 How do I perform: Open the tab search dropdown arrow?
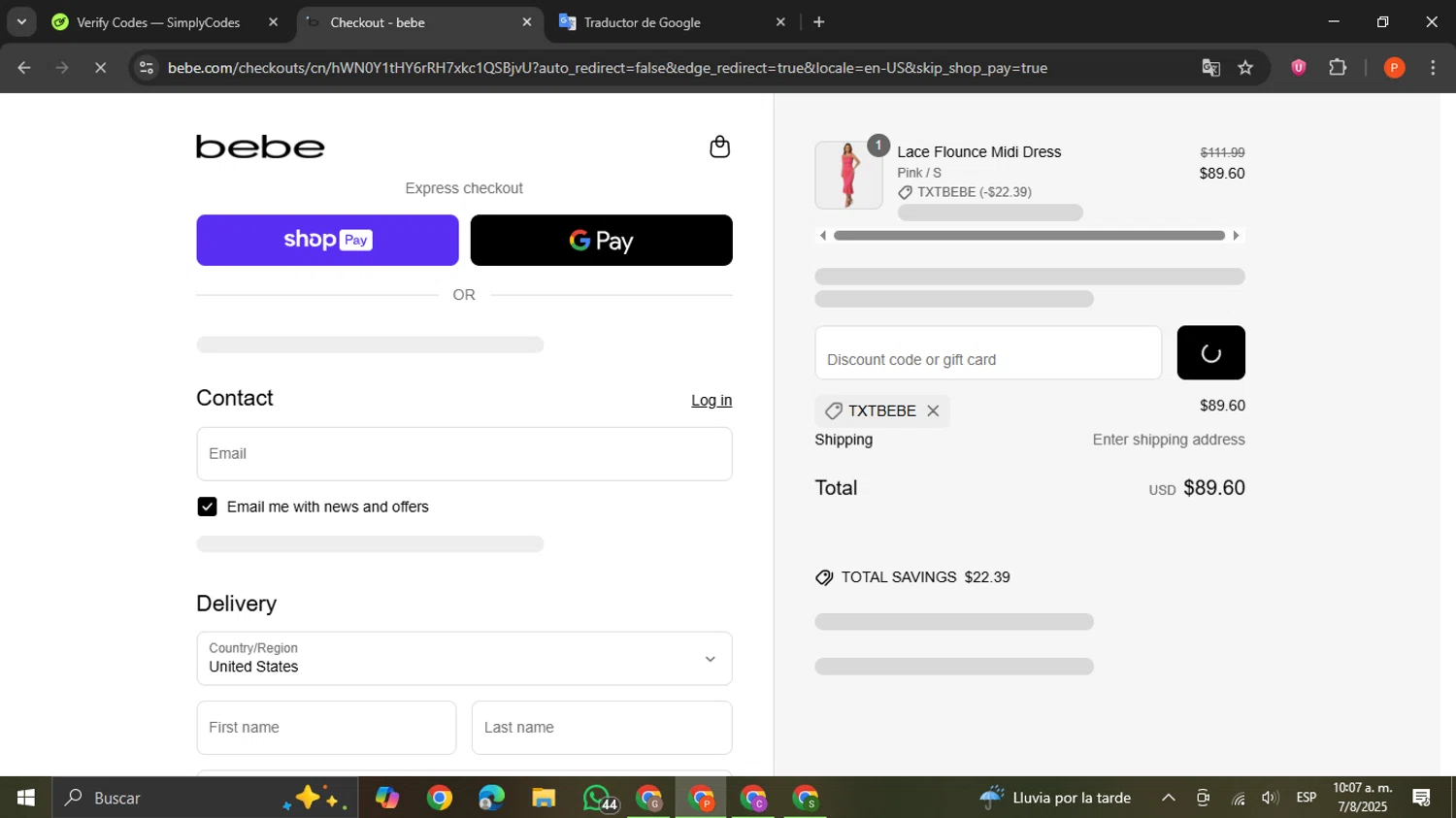point(21,22)
